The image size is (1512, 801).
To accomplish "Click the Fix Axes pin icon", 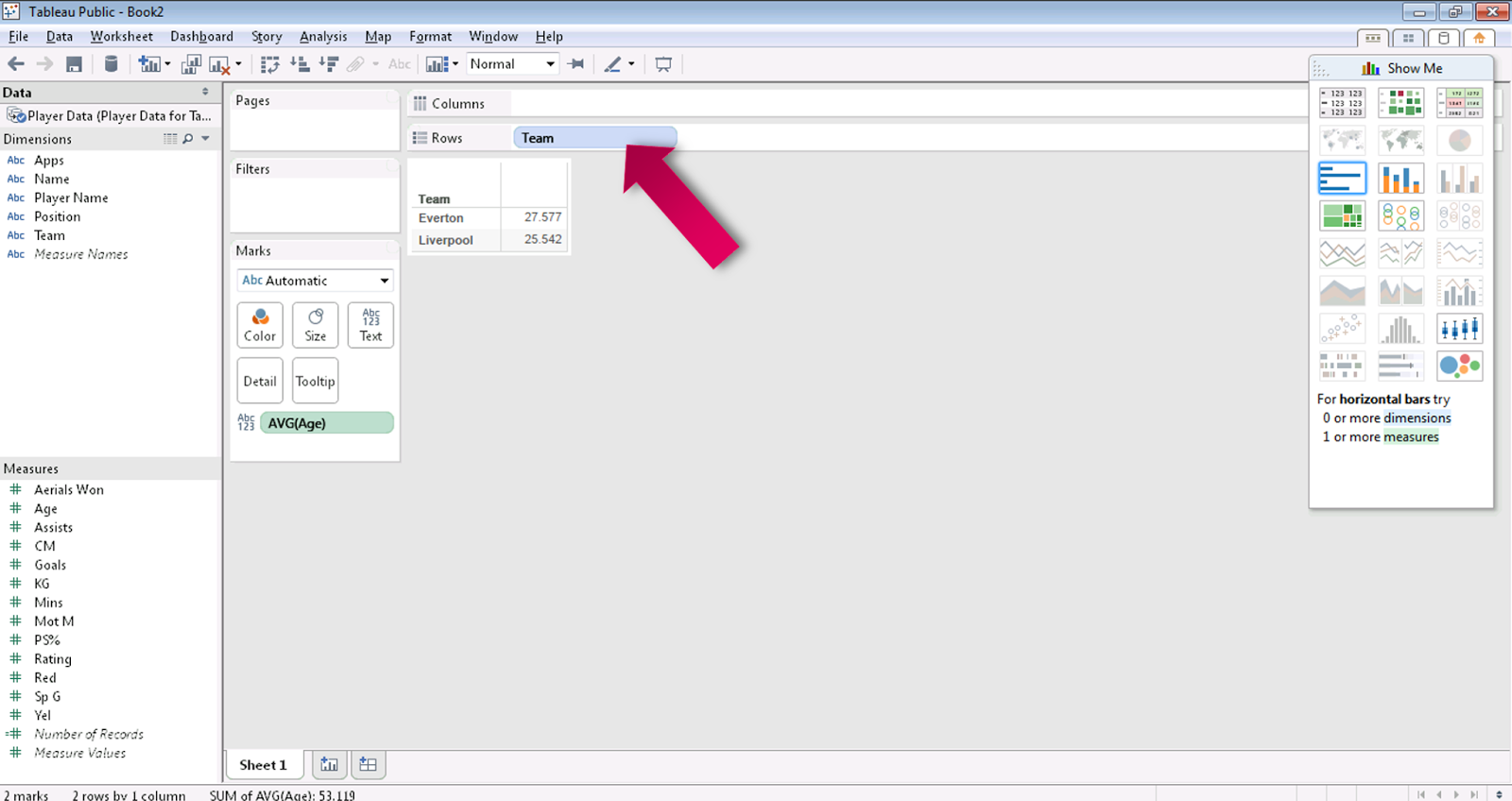I will coord(576,64).
